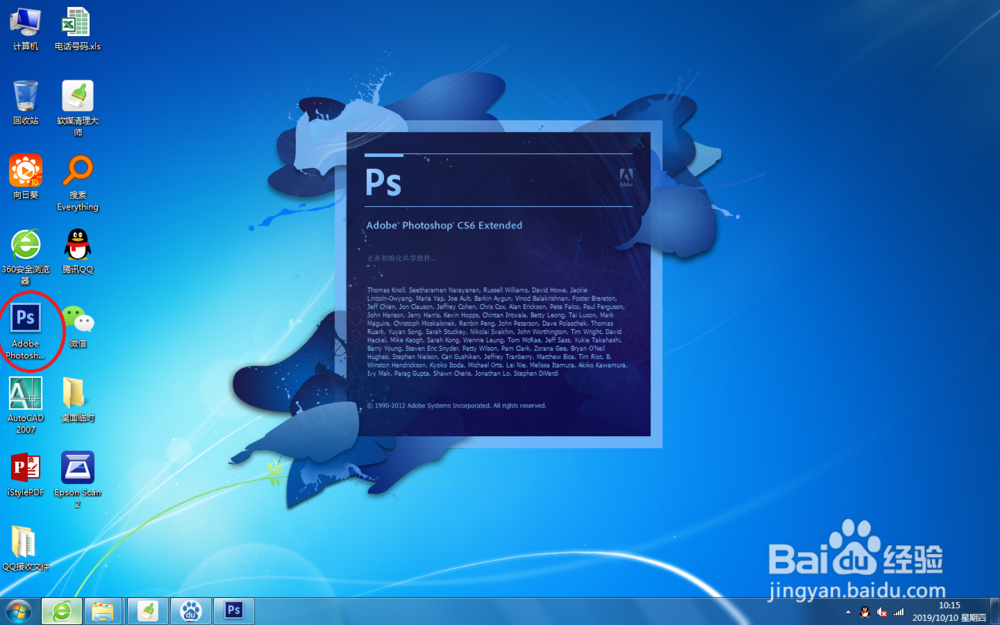Open the QQ penguin tray icon
The width and height of the screenshot is (1000, 625).
coord(864,612)
